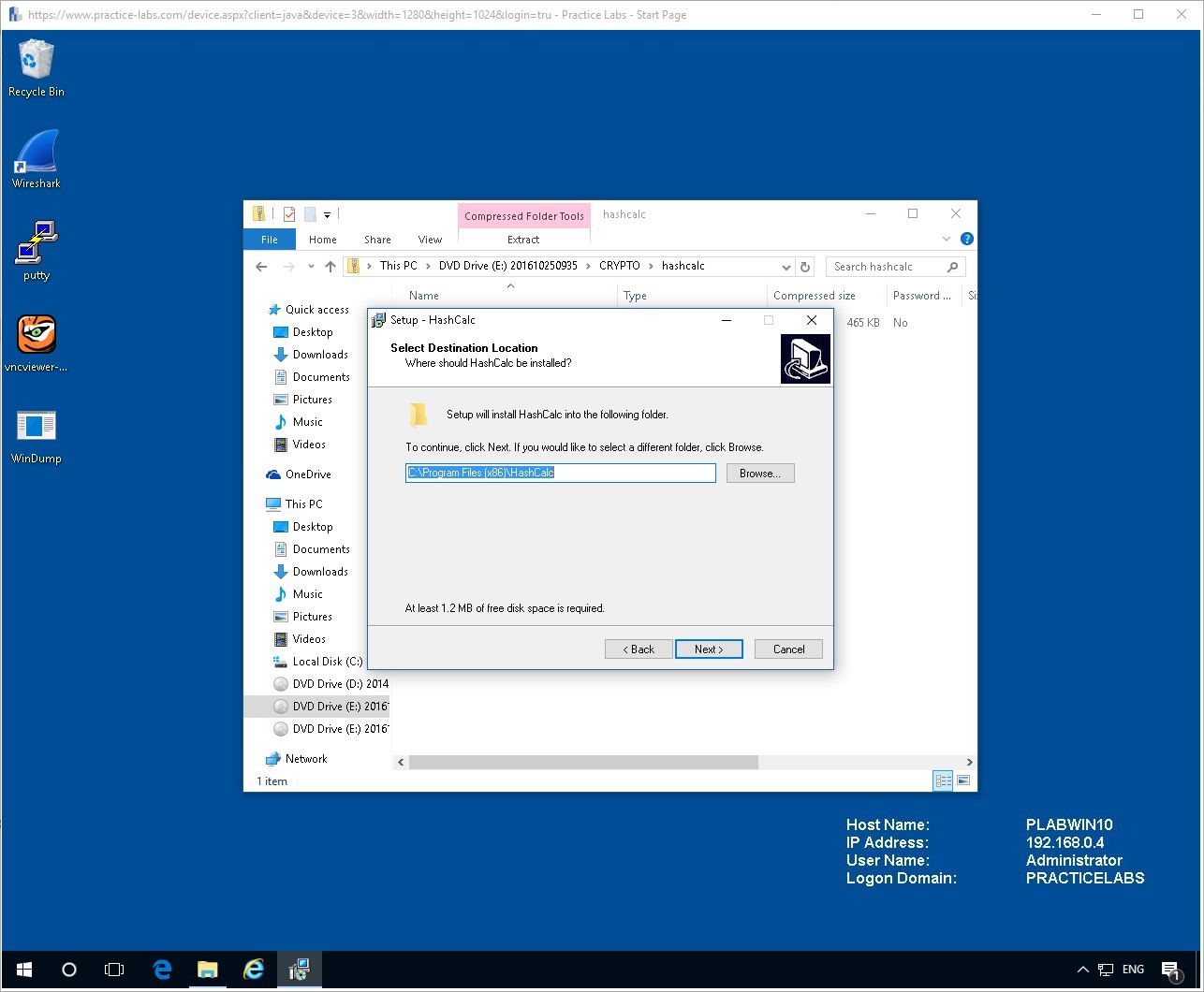Open the address bar history dropdown

(786, 266)
